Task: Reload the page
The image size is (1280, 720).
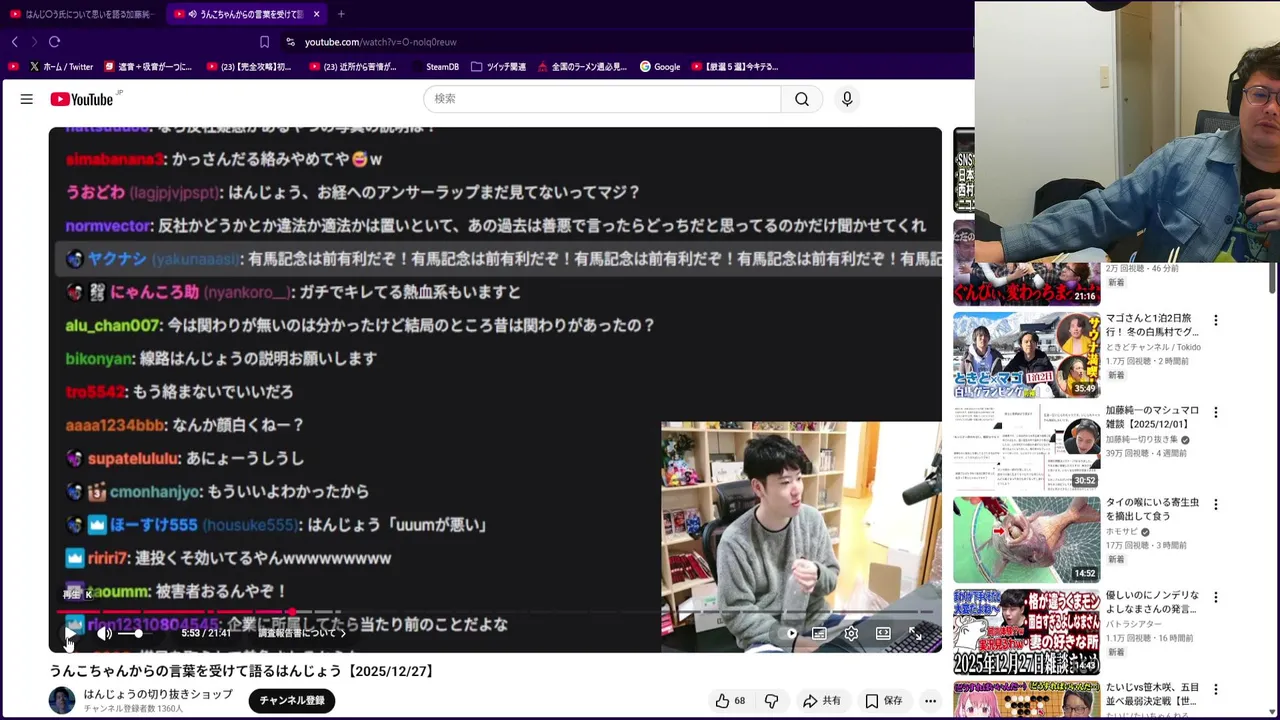Action: click(55, 42)
